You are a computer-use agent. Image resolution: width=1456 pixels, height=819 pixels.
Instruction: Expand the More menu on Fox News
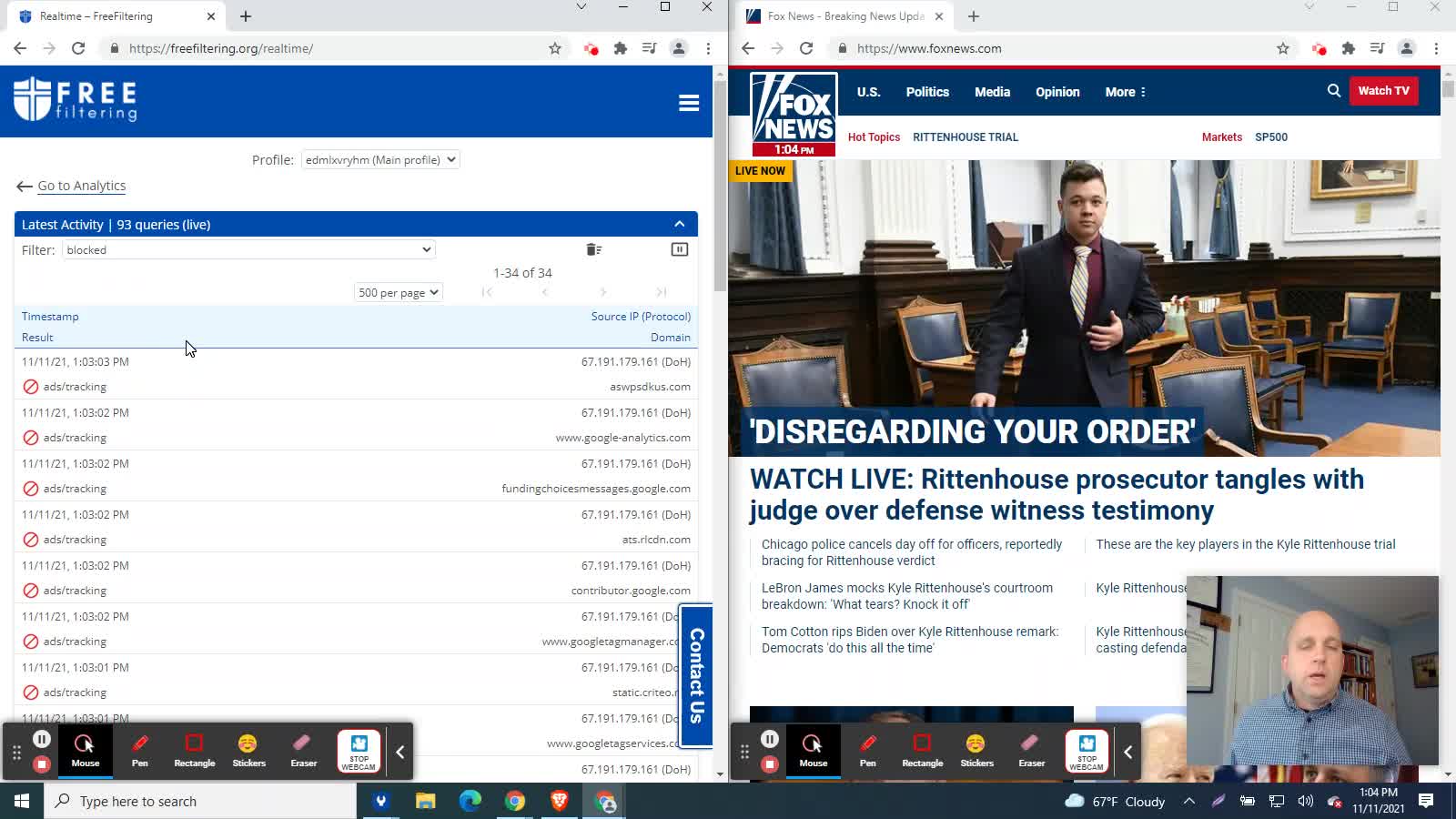[x=1126, y=92]
